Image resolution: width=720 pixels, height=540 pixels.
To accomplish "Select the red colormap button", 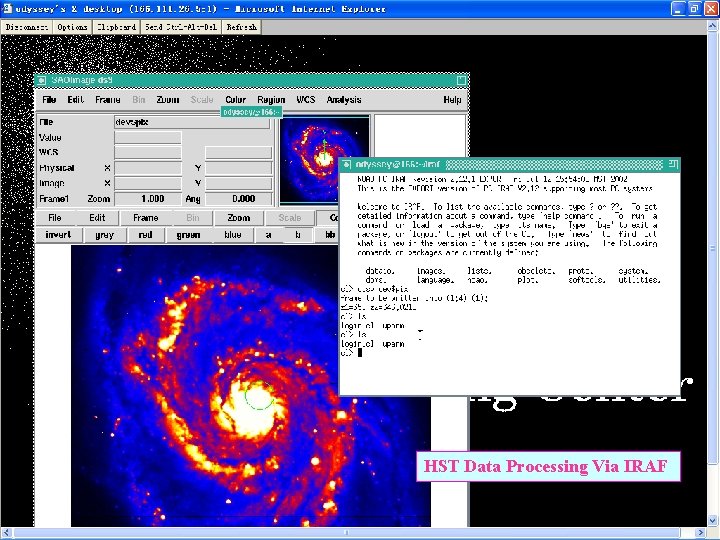I will point(145,235).
